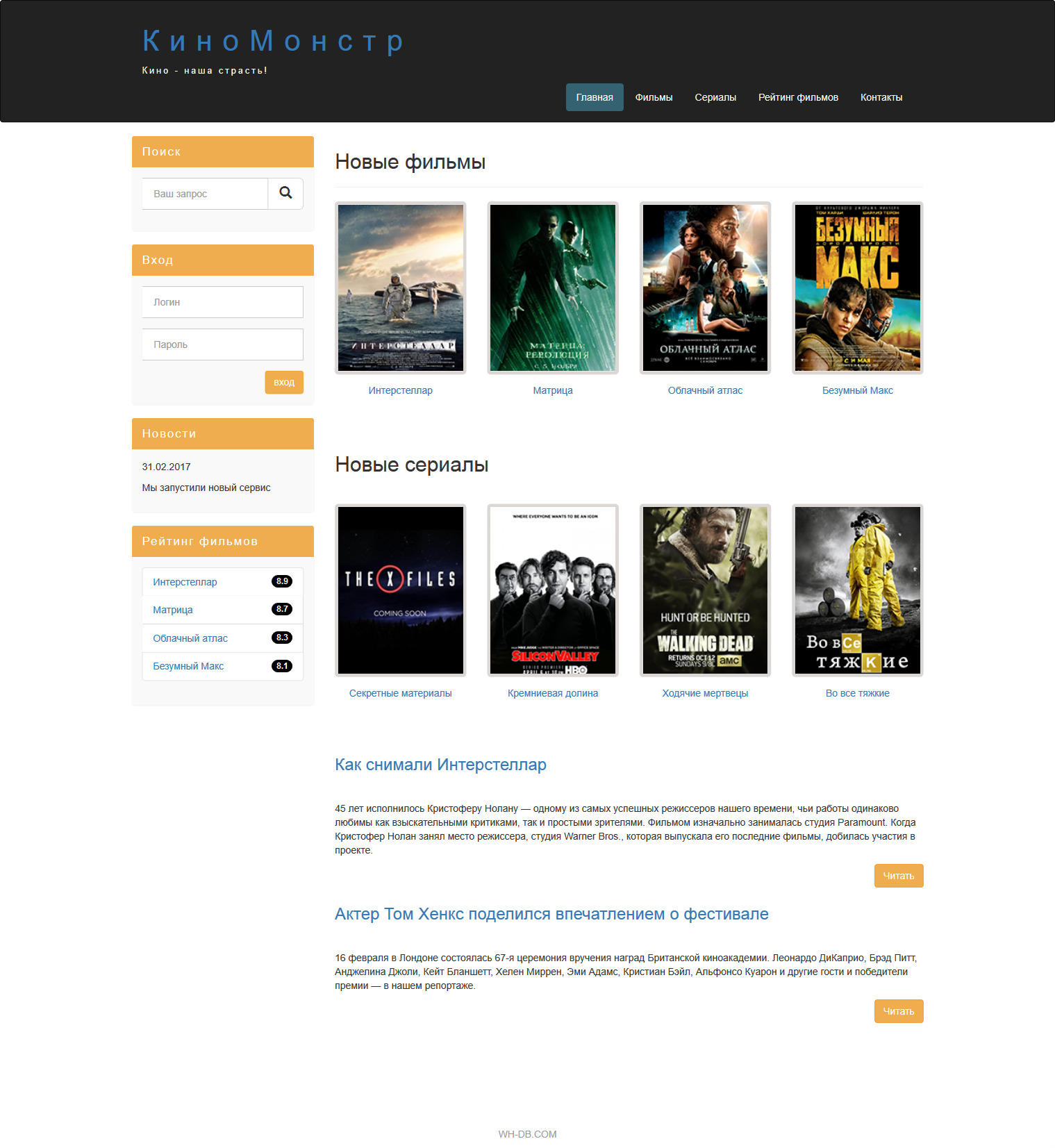
Task: Click the Во все тяжкие title link
Action: coord(858,693)
